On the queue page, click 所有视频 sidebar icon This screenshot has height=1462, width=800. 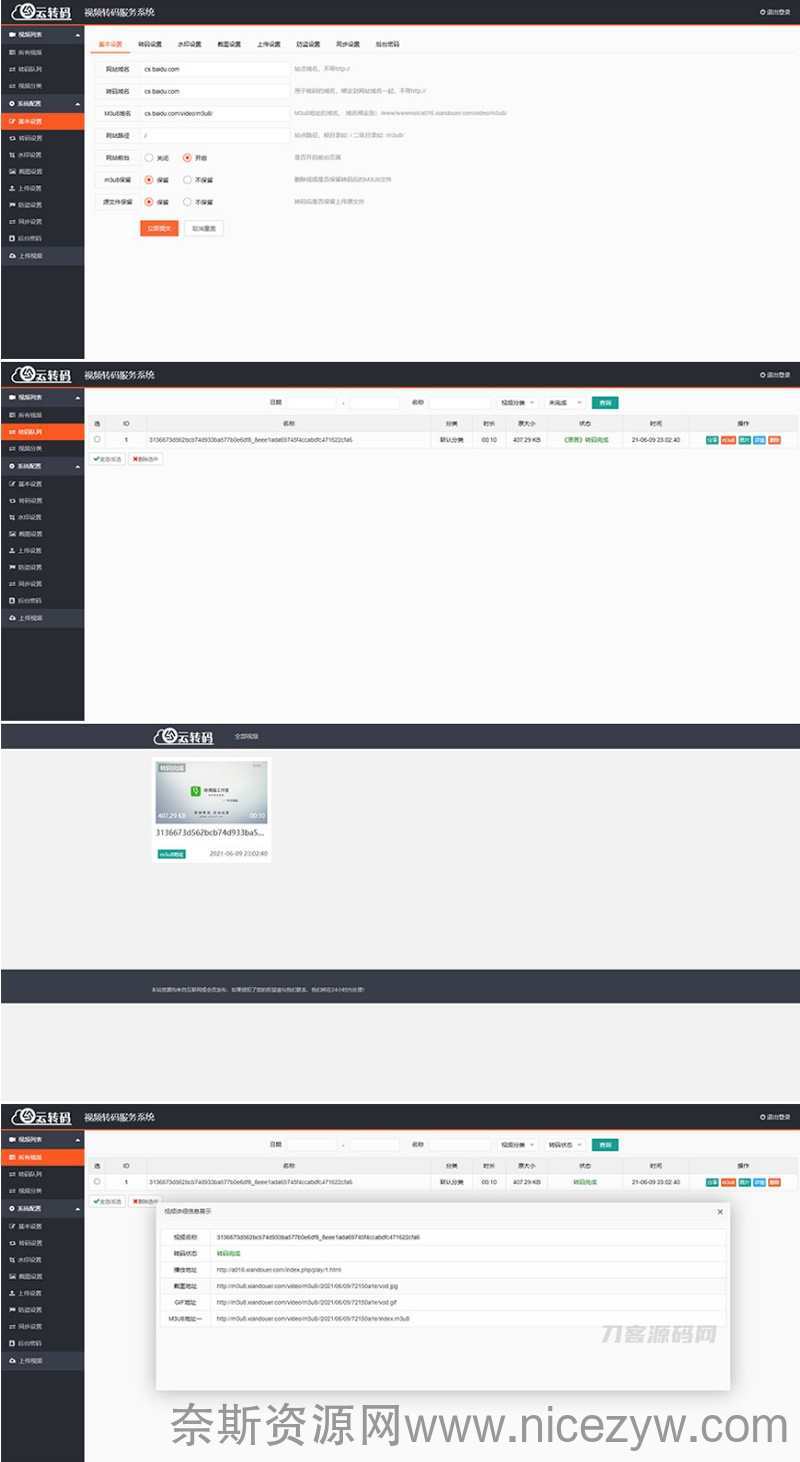coord(12,414)
